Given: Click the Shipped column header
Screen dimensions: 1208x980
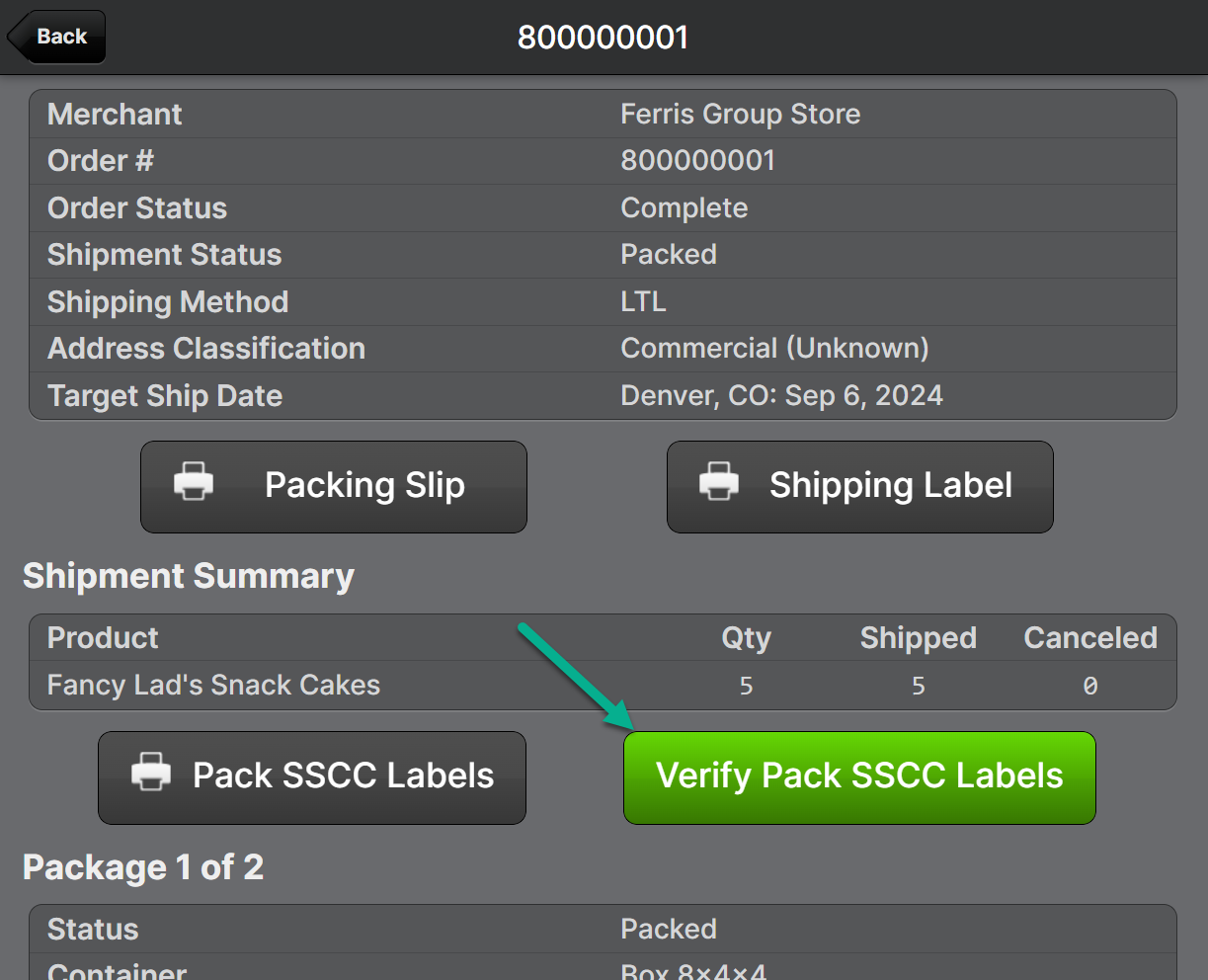Looking at the screenshot, I should pyautogui.click(x=918, y=638).
